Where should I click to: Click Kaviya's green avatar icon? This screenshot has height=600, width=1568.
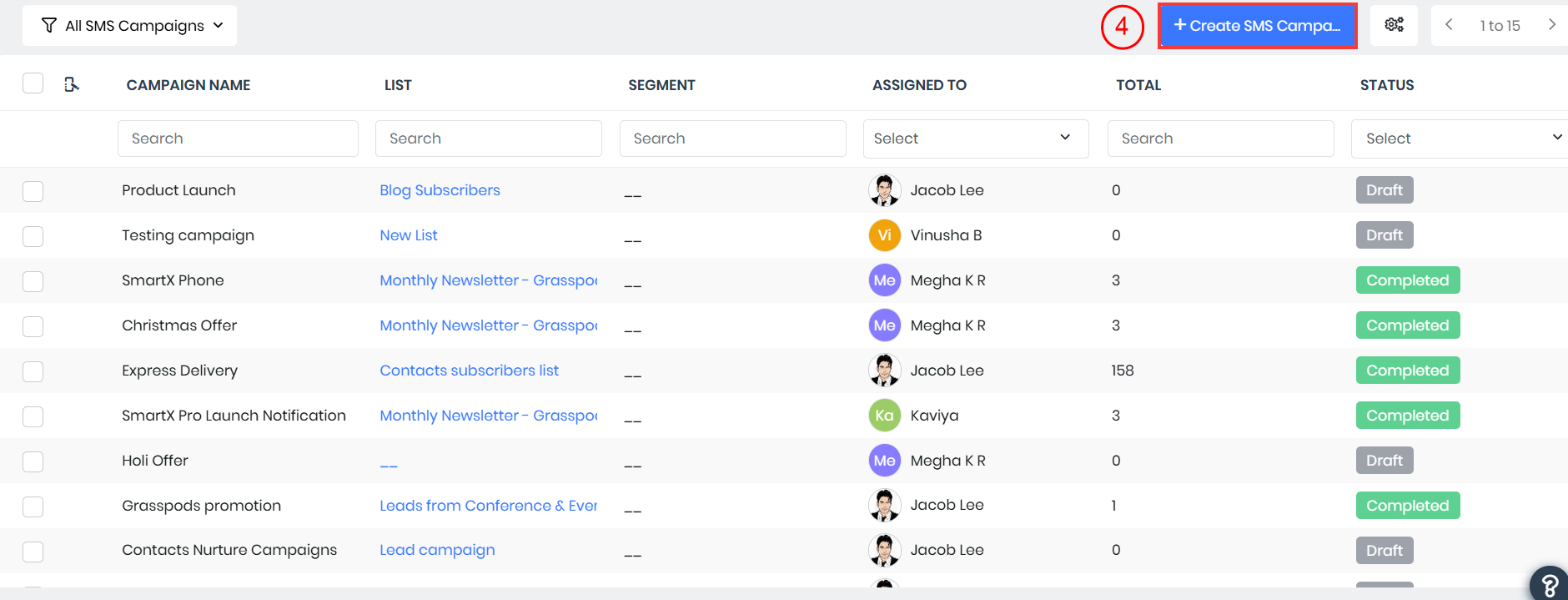[884, 416]
